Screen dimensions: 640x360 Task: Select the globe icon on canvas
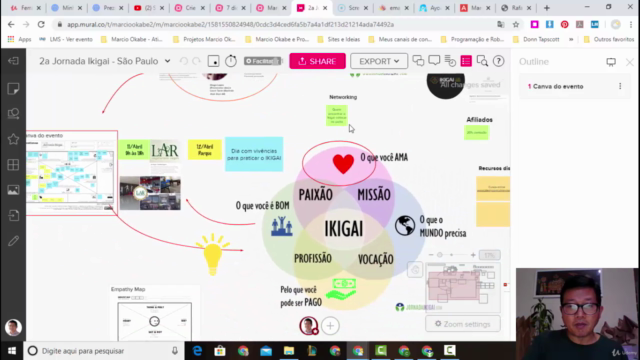(x=405, y=226)
